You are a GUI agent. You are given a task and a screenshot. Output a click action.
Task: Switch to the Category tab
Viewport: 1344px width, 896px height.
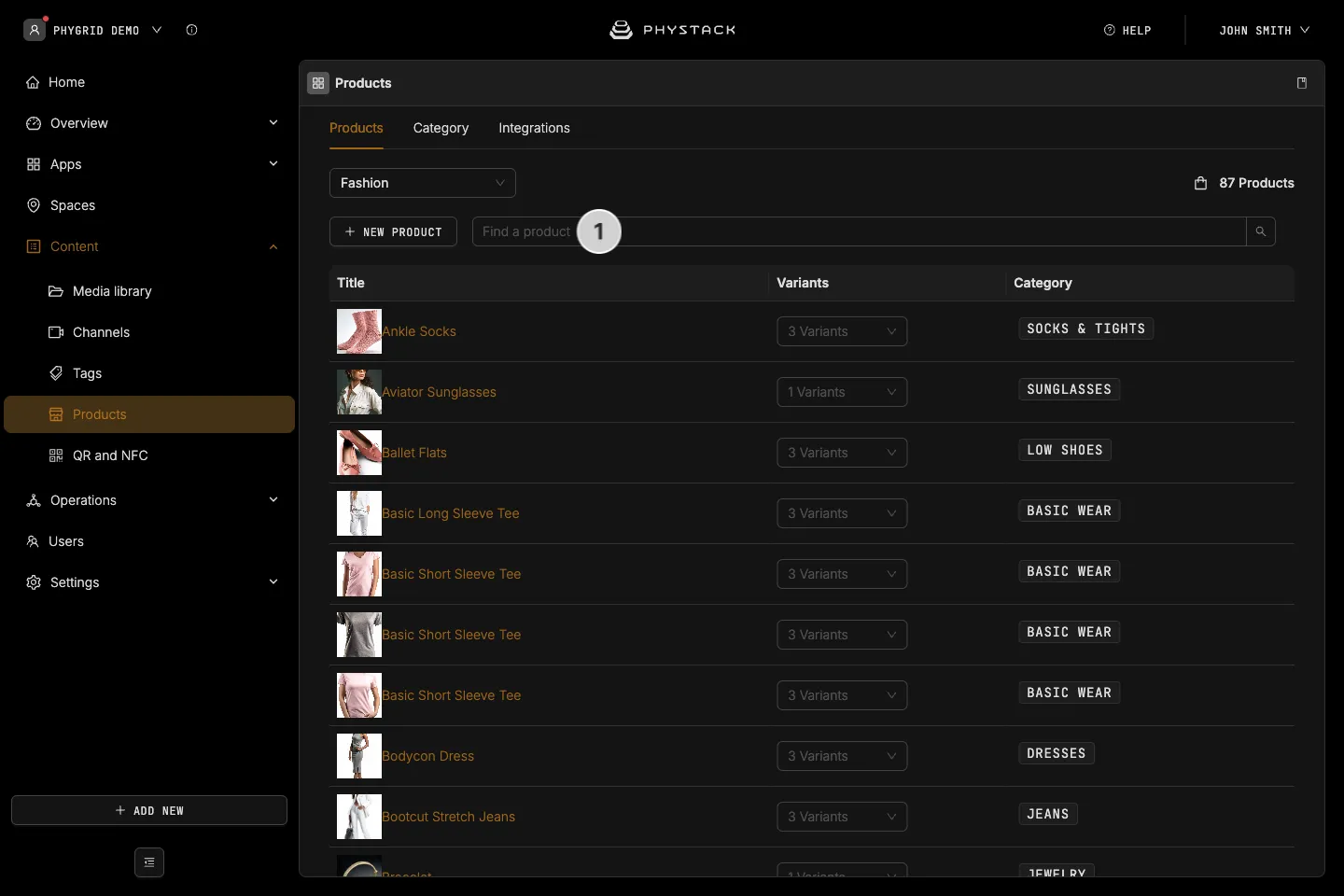coord(441,128)
